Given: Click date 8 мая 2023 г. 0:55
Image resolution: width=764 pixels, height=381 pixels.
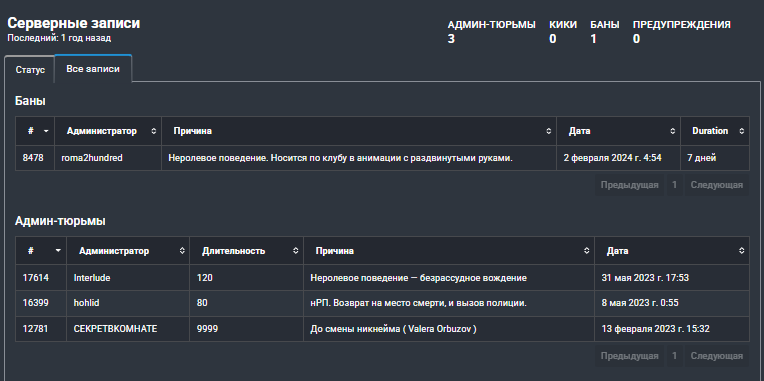Looking at the screenshot, I should tap(640, 303).
